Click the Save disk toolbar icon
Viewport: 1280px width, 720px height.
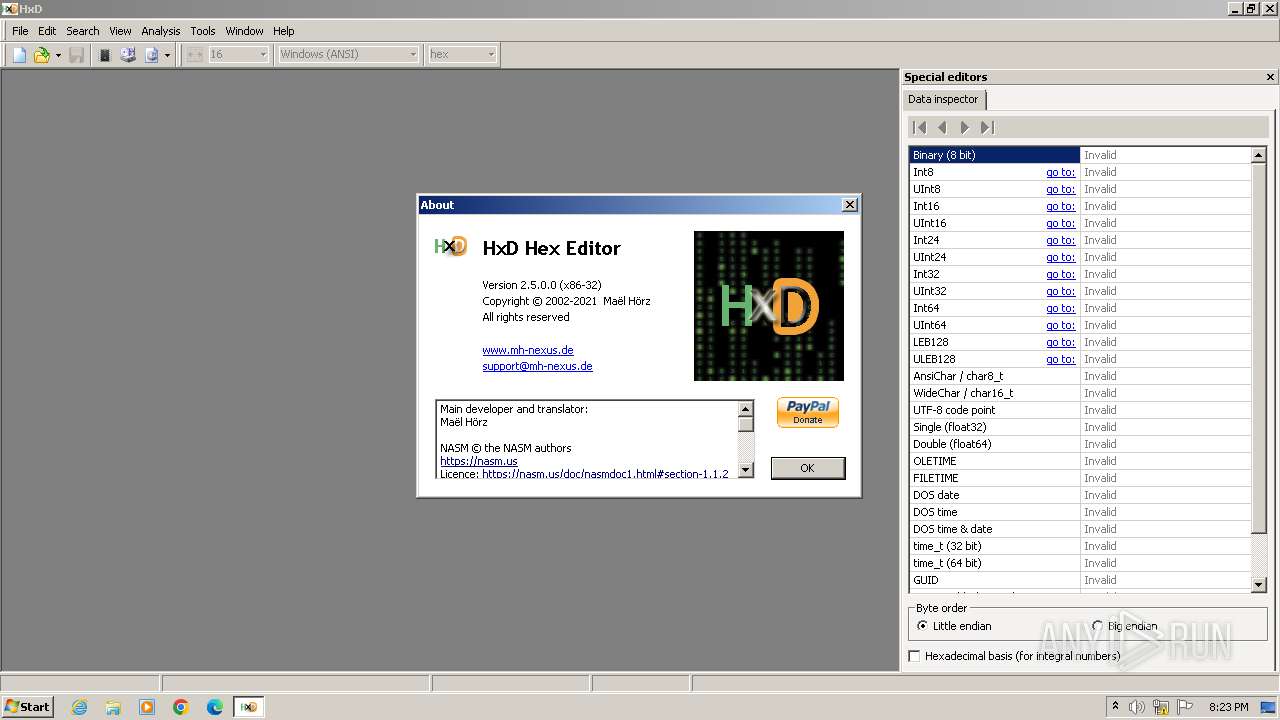point(76,55)
